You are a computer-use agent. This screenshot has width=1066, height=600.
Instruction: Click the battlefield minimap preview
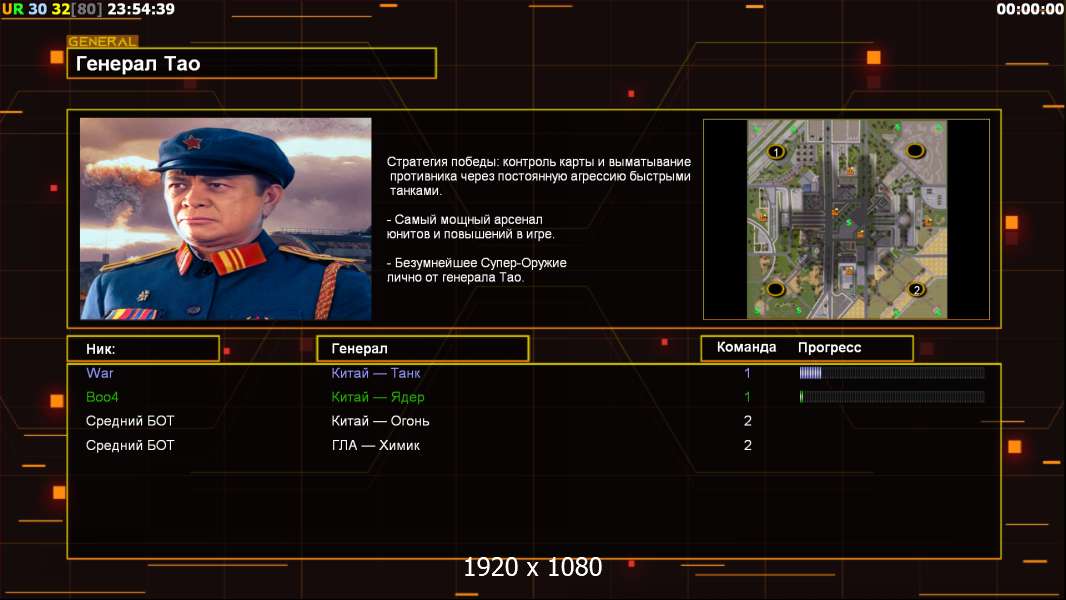(x=846, y=219)
